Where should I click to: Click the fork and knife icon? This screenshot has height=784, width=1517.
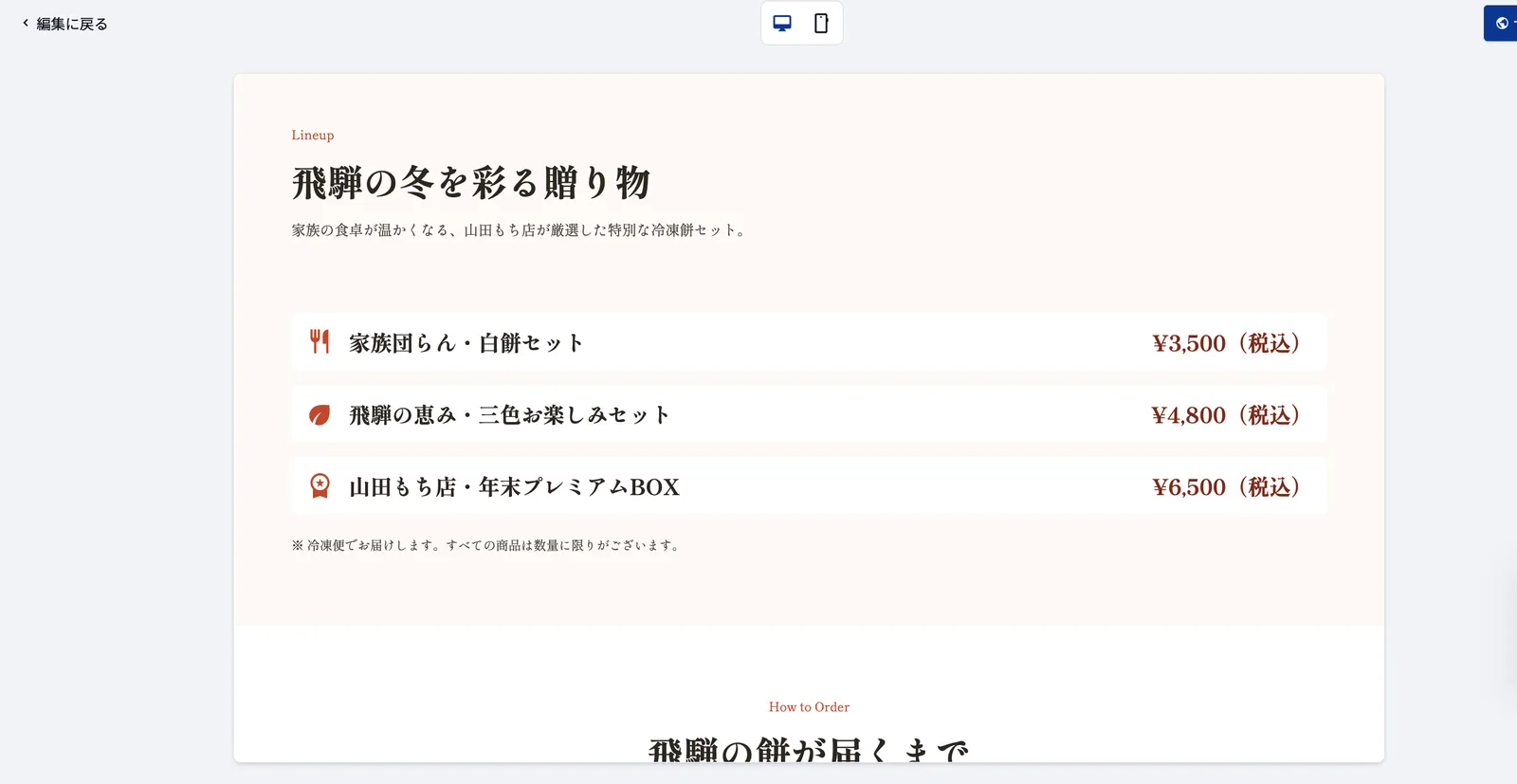coord(320,341)
